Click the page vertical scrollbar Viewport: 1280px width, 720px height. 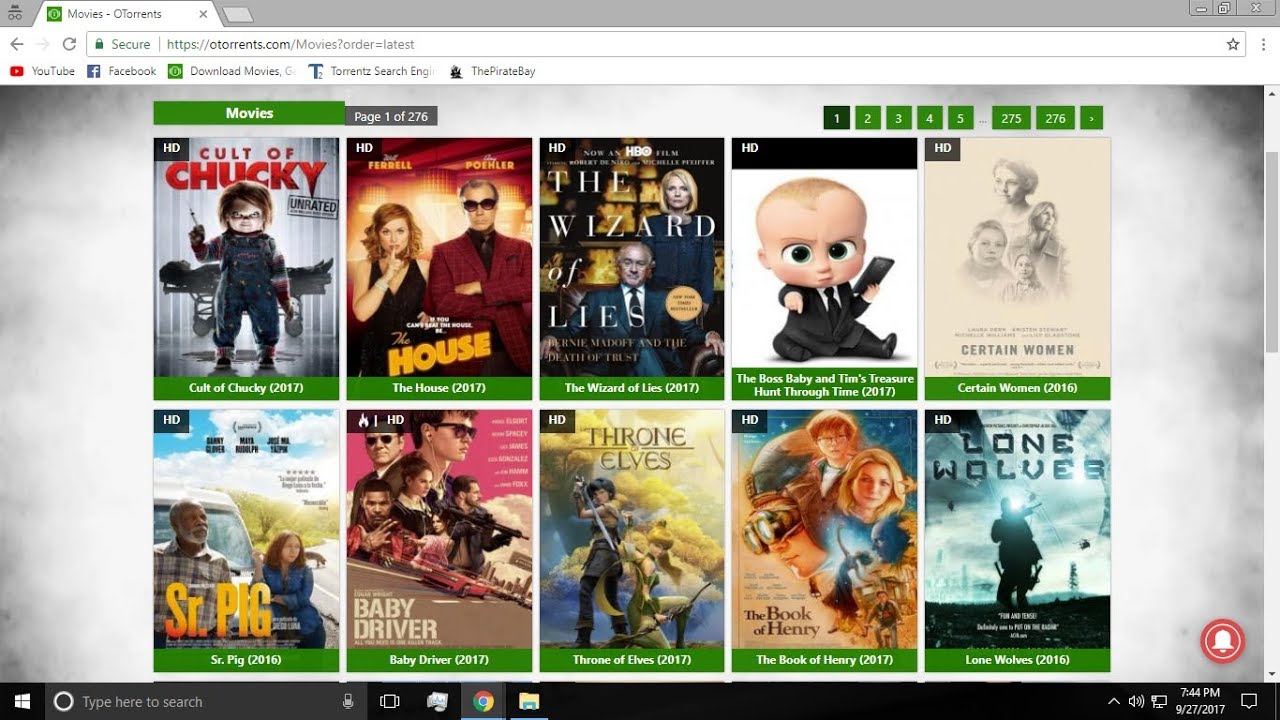pyautogui.click(x=1271, y=250)
